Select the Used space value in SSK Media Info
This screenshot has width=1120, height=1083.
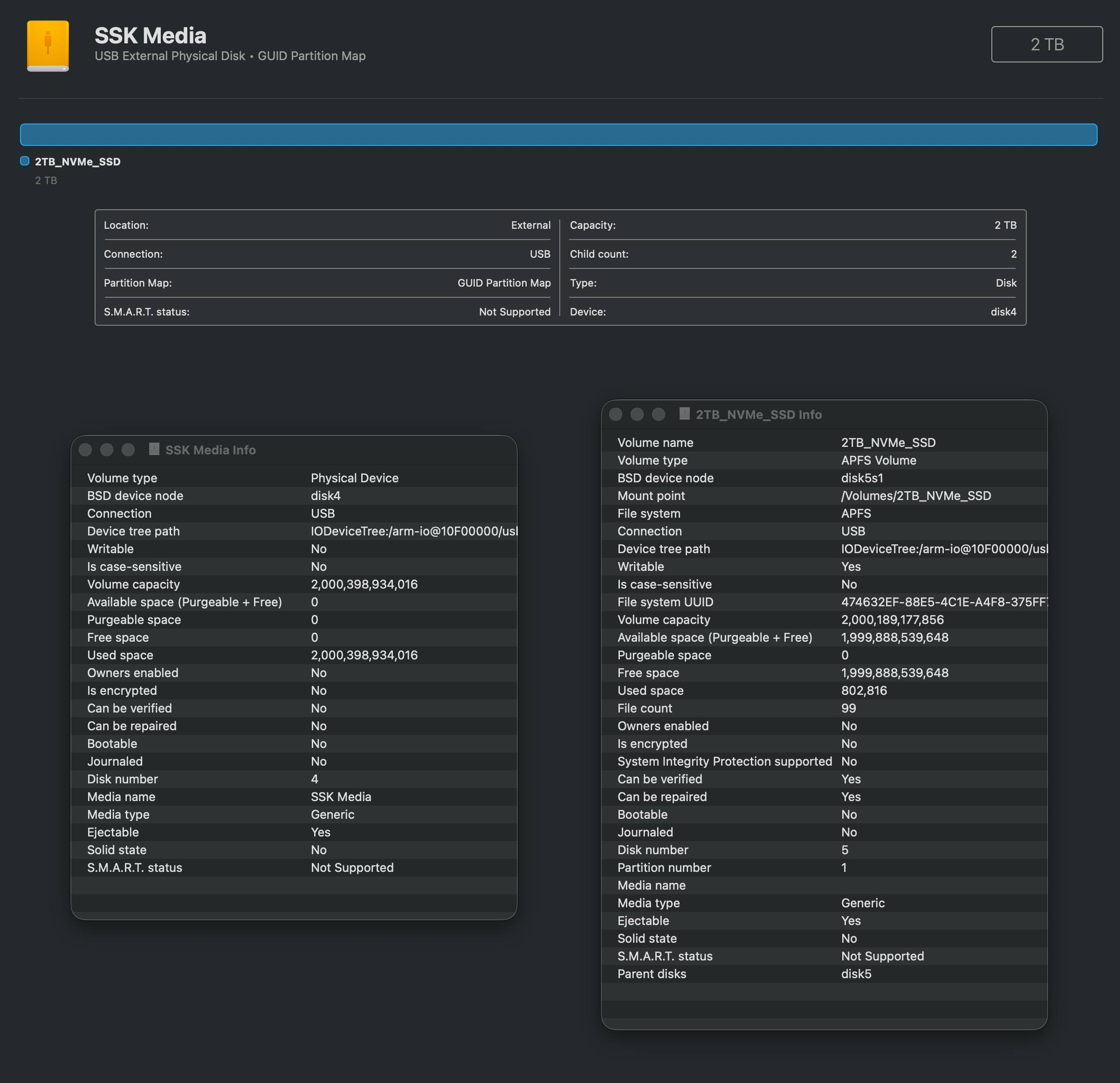click(x=364, y=655)
